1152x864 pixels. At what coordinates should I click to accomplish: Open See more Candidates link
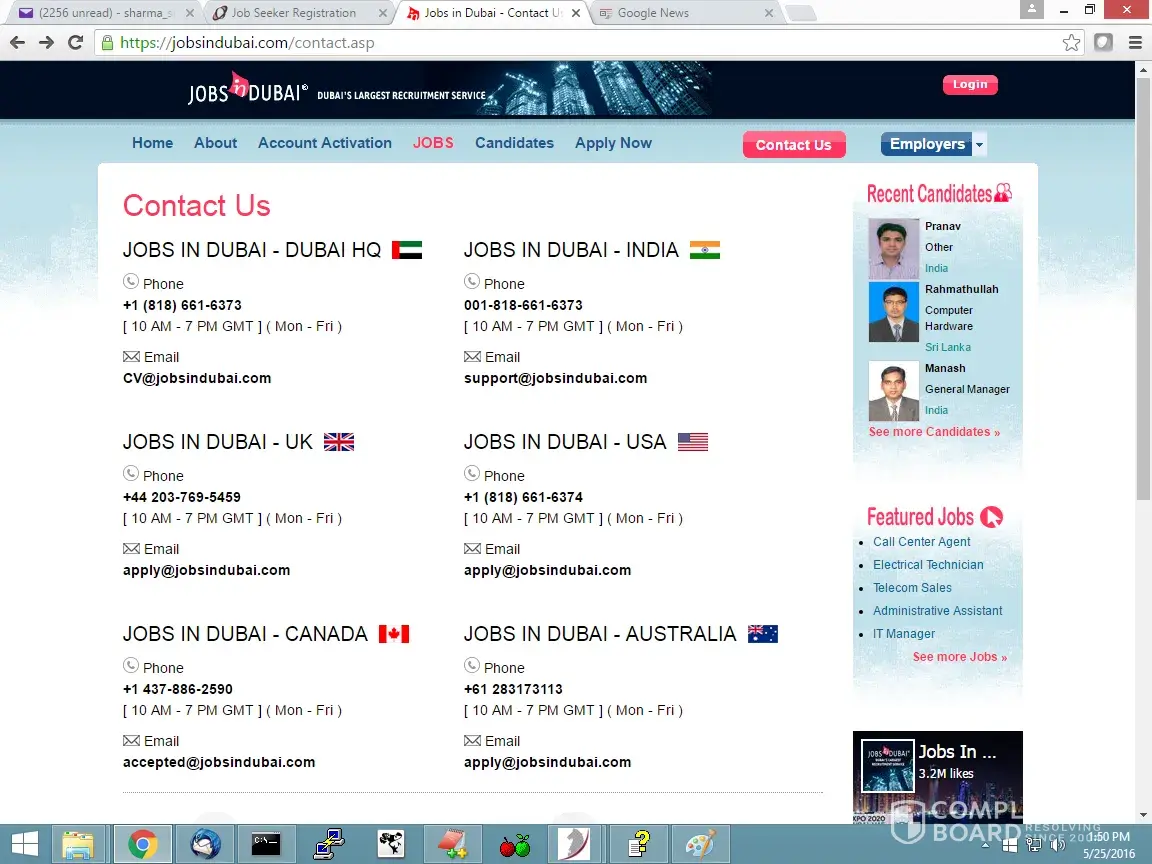934,432
